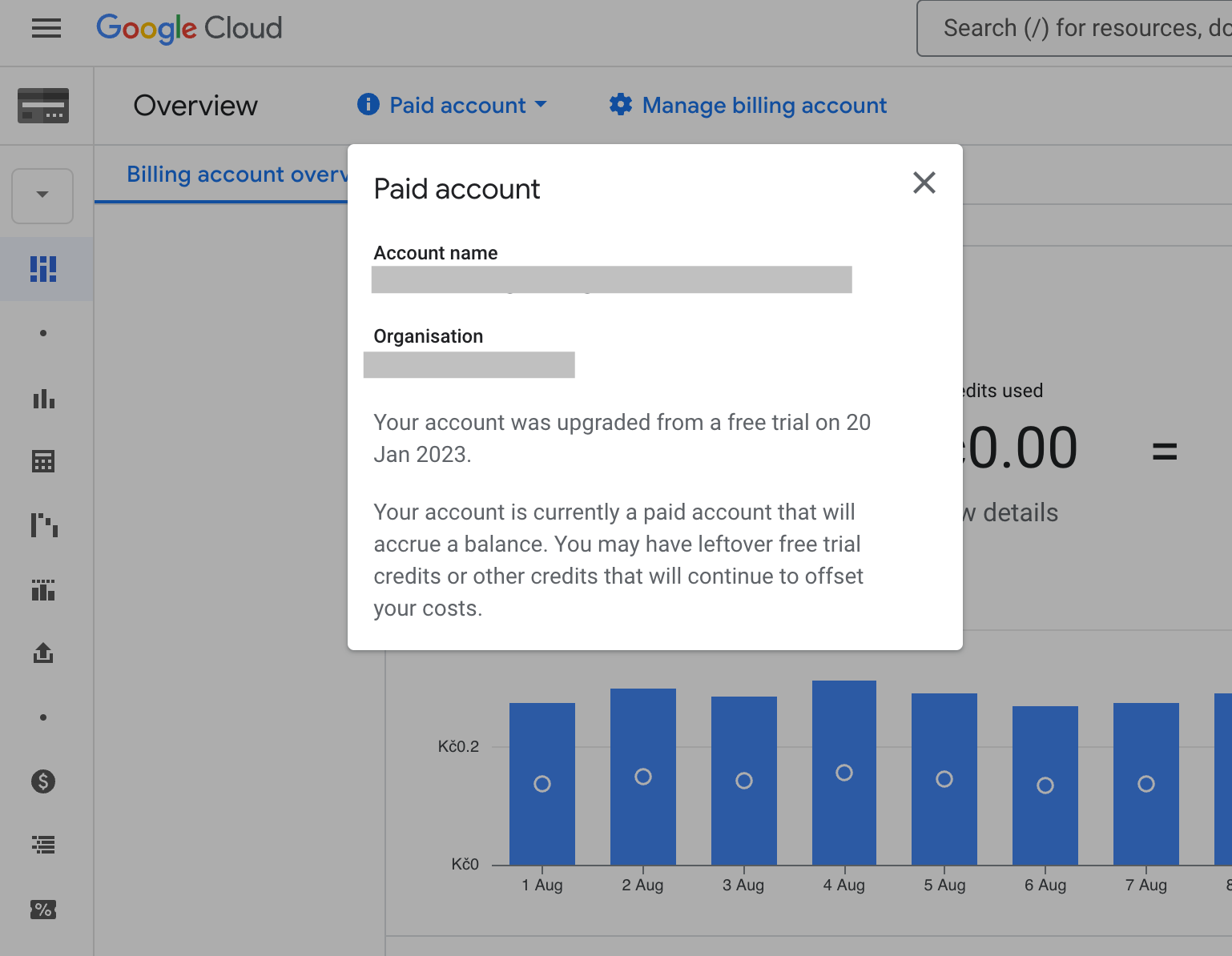Image resolution: width=1232 pixels, height=956 pixels.
Task: Click the Google Cloud logo
Action: [x=189, y=29]
